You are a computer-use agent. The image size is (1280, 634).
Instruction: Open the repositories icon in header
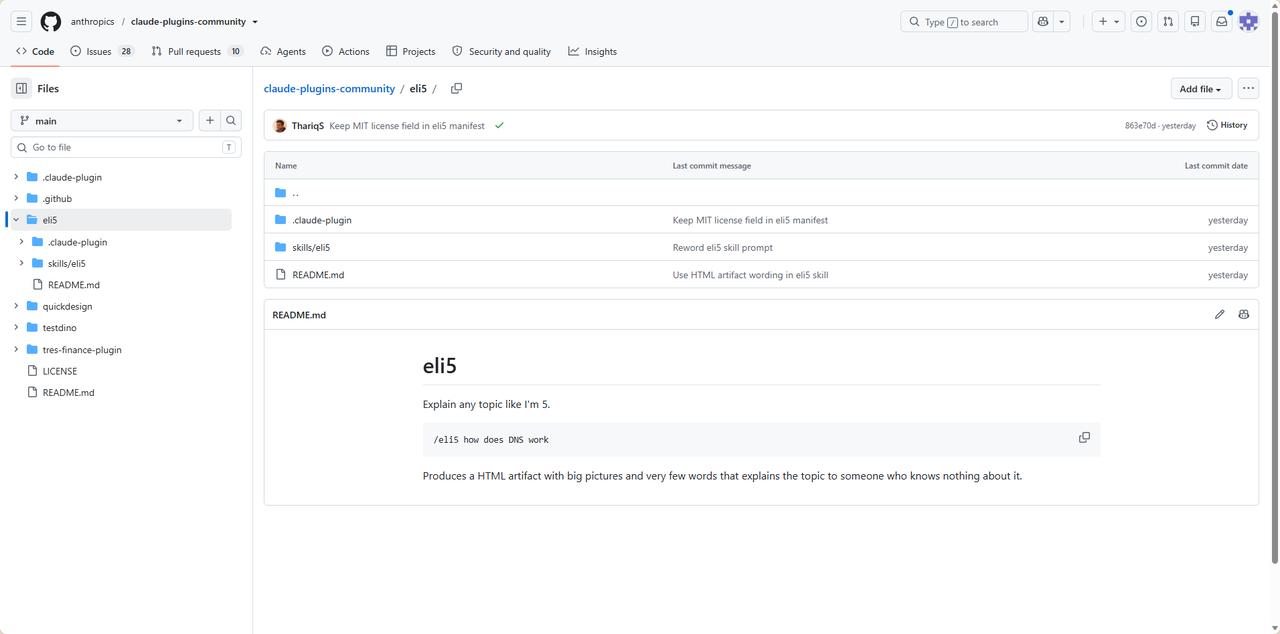(1195, 21)
